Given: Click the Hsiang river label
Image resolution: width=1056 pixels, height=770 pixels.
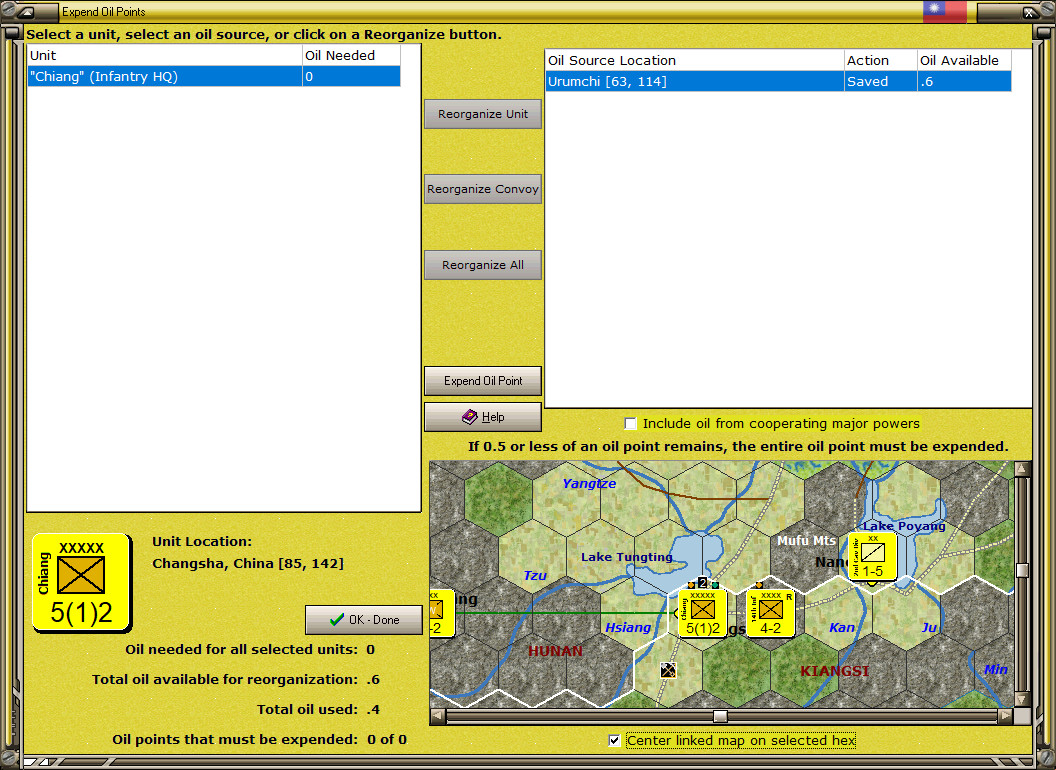Looking at the screenshot, I should click(628, 627).
